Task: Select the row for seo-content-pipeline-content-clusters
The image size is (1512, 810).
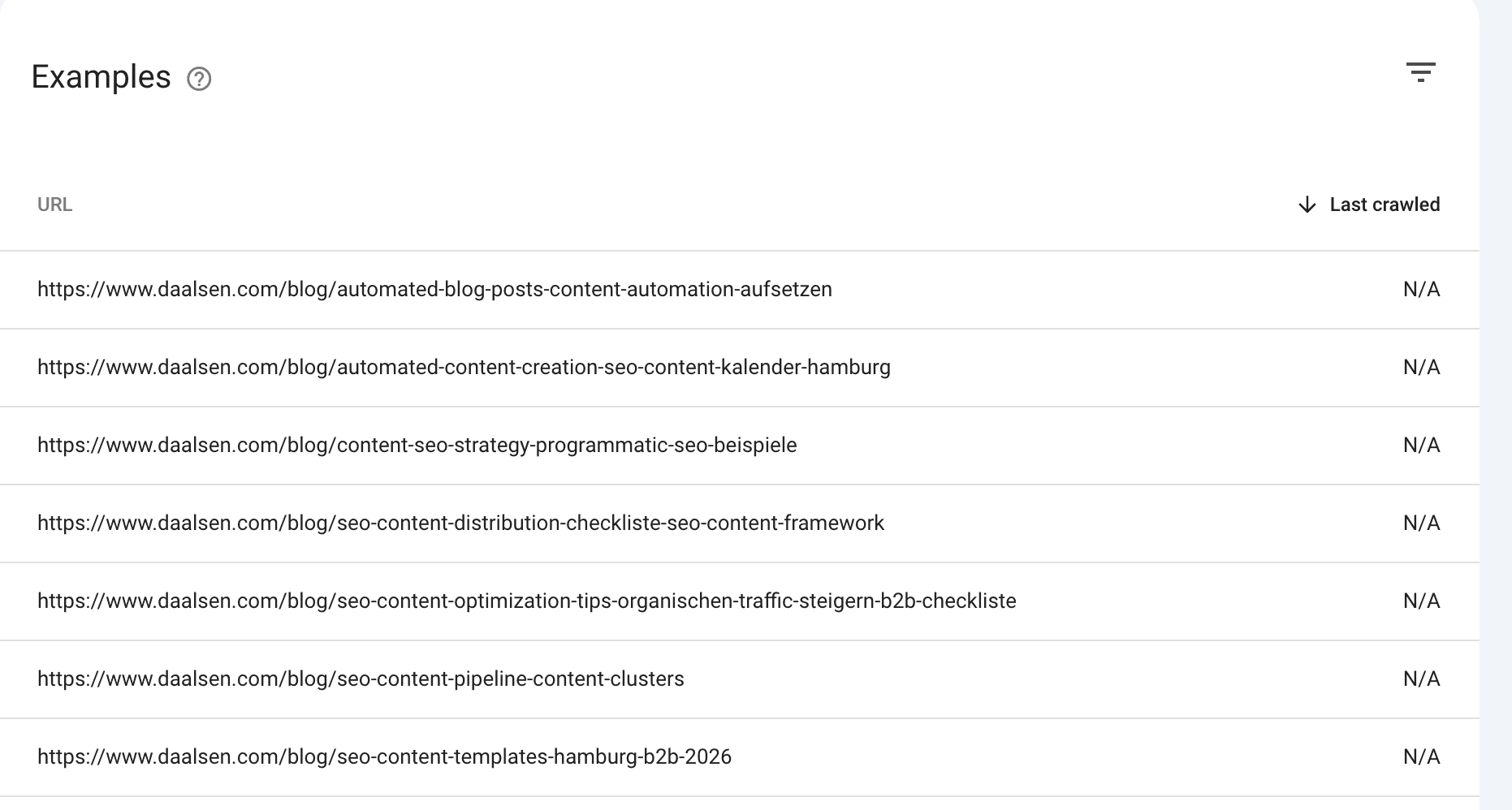Action: 731,679
